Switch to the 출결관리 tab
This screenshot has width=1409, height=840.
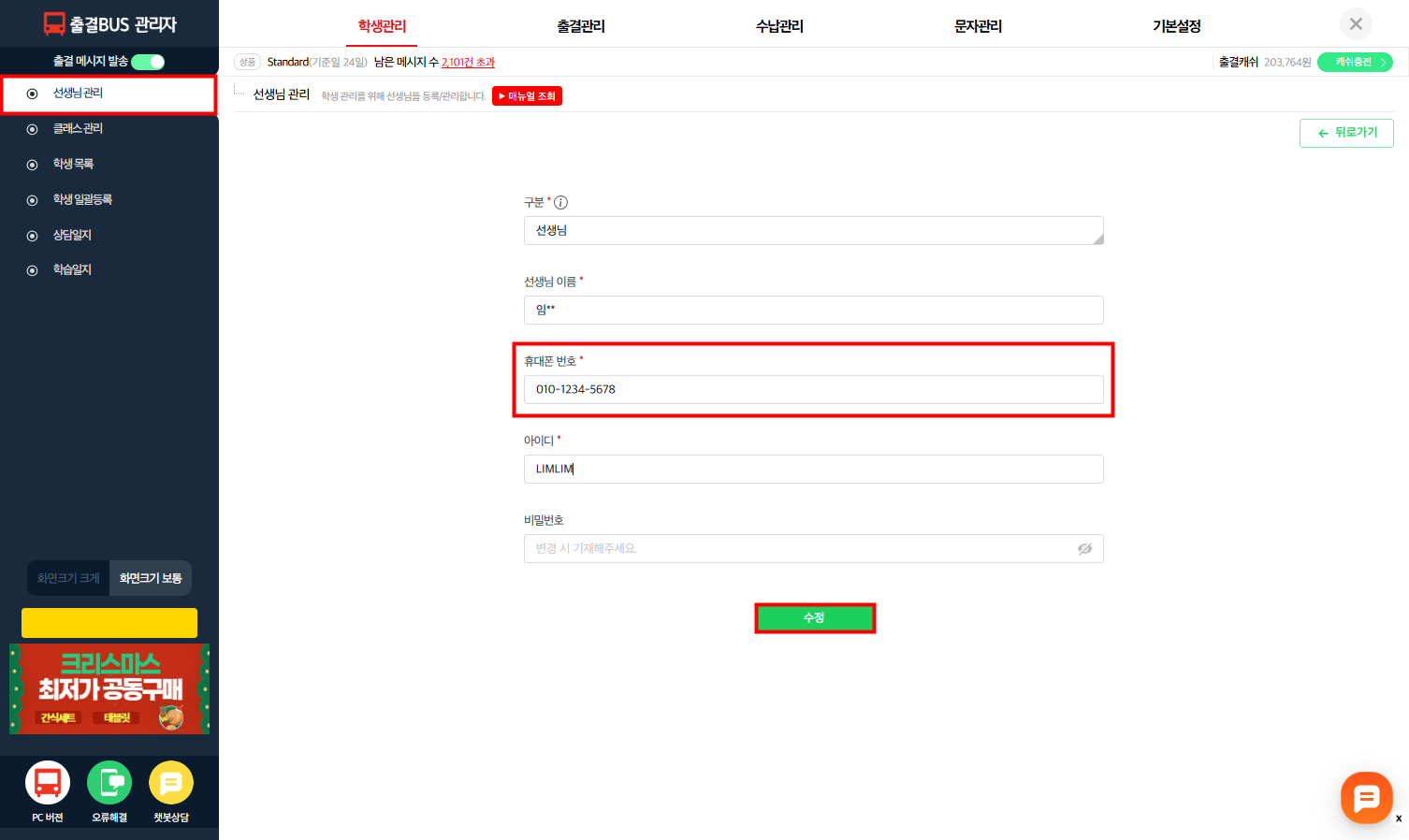[580, 26]
